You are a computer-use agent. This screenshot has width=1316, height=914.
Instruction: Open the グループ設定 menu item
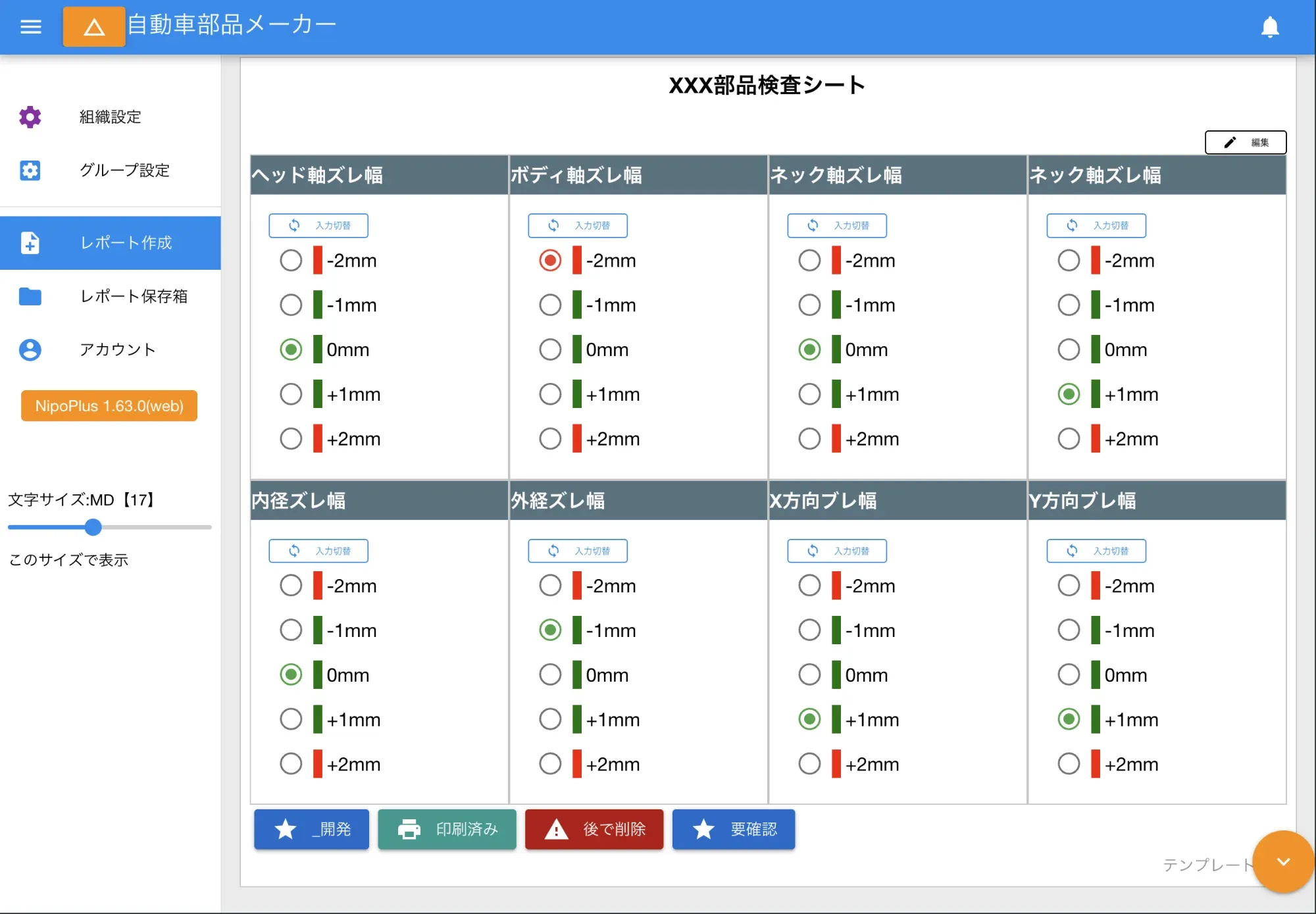pos(124,170)
